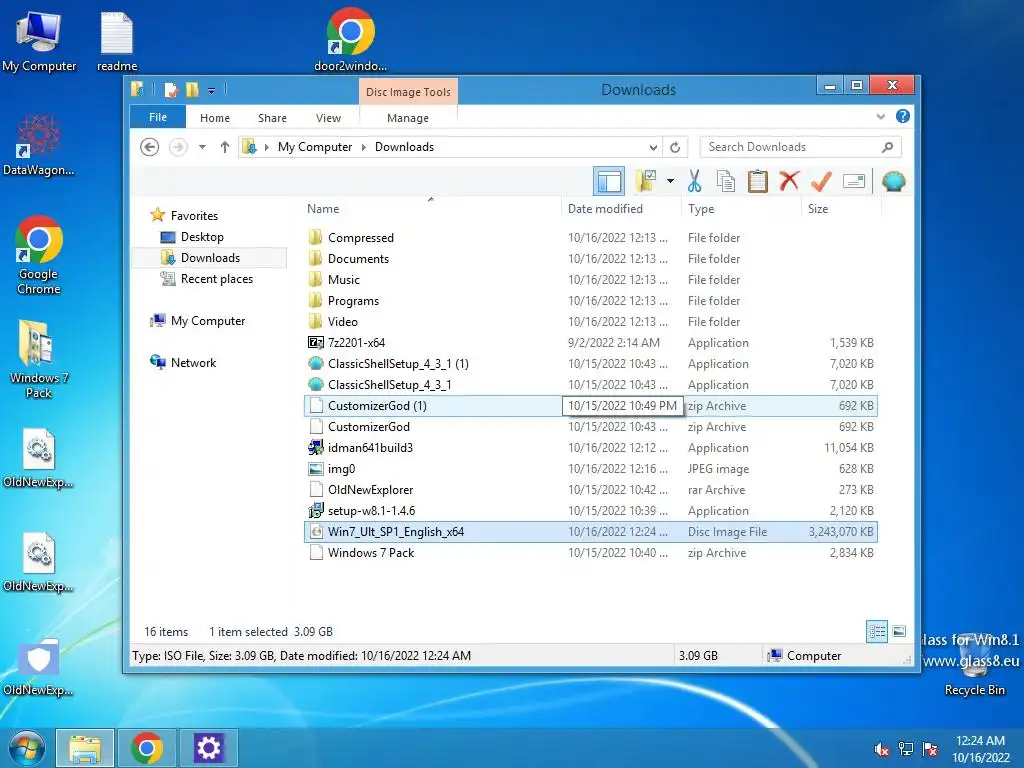Expand the ribbon with the chevron
The width and height of the screenshot is (1024, 768).
click(x=880, y=116)
